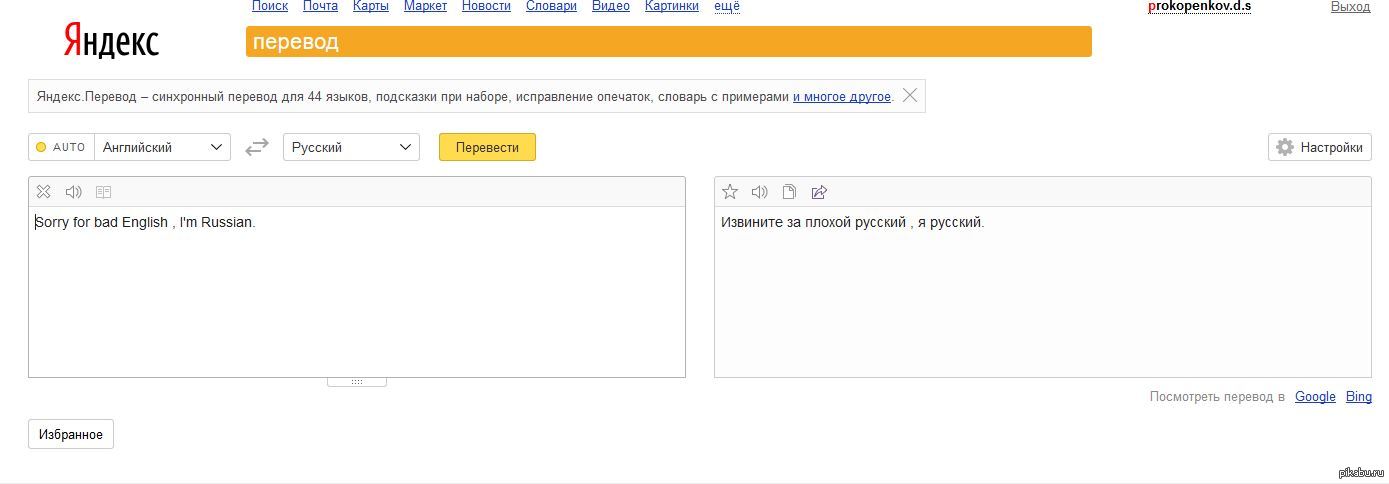1389x484 pixels.
Task: Play audio of the source English text
Action: click(x=73, y=192)
